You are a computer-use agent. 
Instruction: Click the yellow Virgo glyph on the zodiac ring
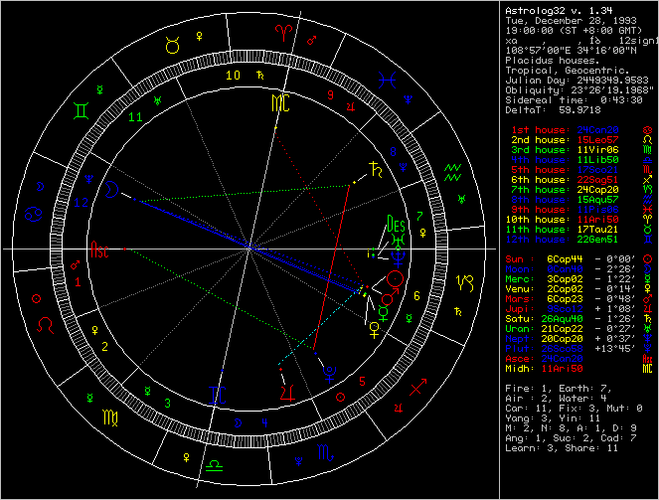(111, 417)
